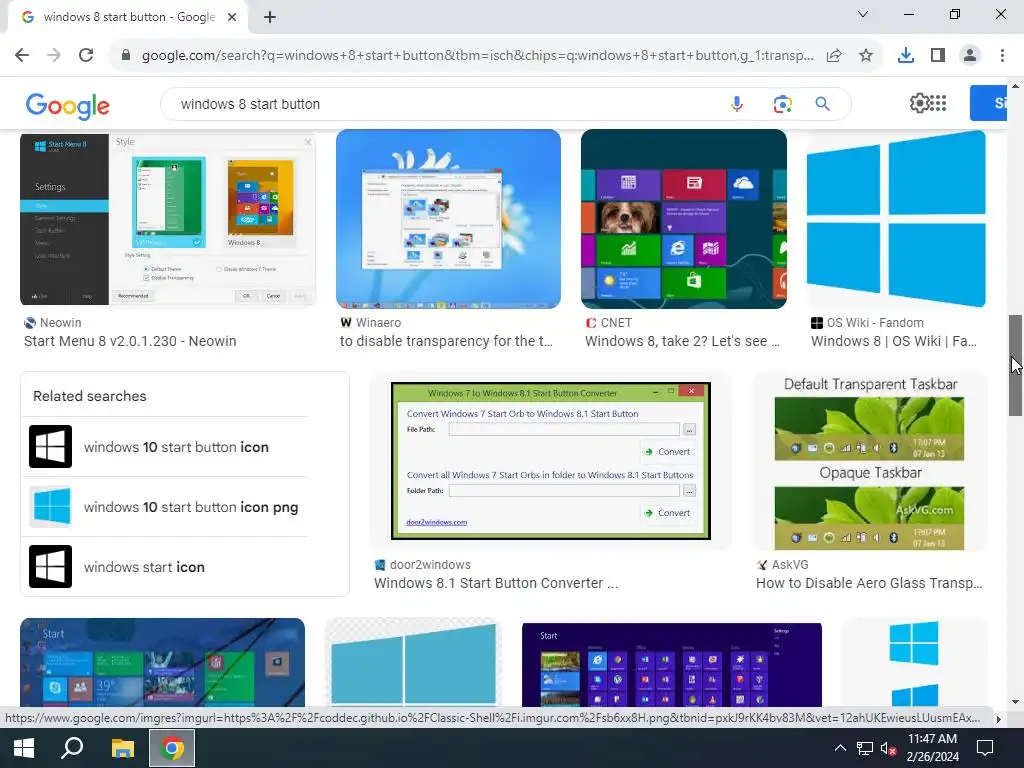Click the AskVG source name
Screen dimensions: 1024x768
click(790, 565)
